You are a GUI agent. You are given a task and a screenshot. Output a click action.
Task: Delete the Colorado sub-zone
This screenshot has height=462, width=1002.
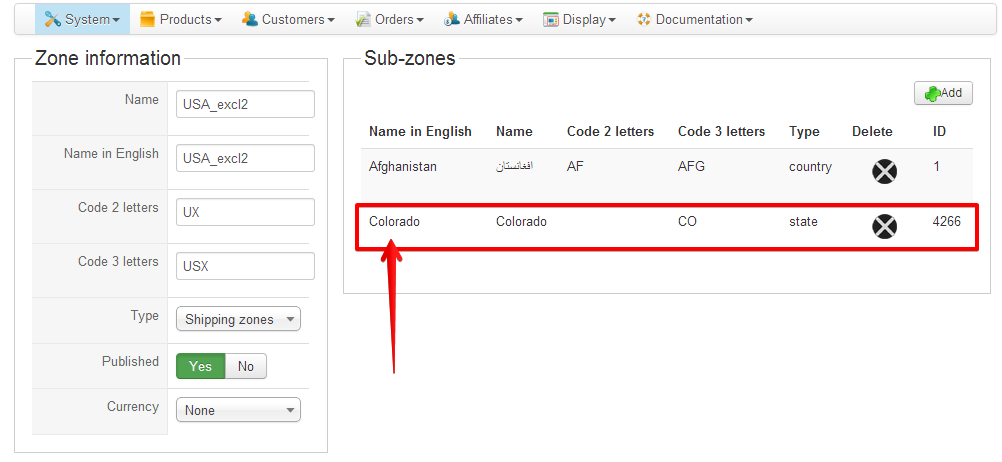(x=884, y=227)
